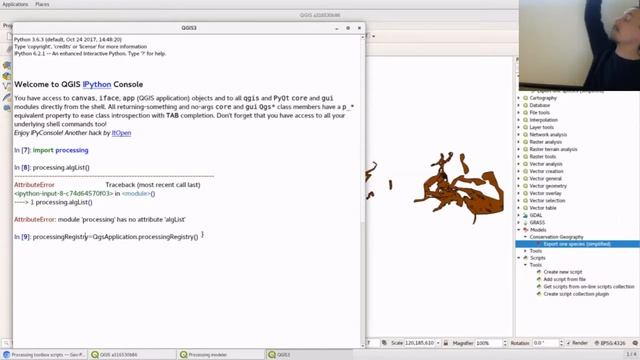Expand the Network analysis group arrow
This screenshot has height=360, width=640.
click(519, 135)
